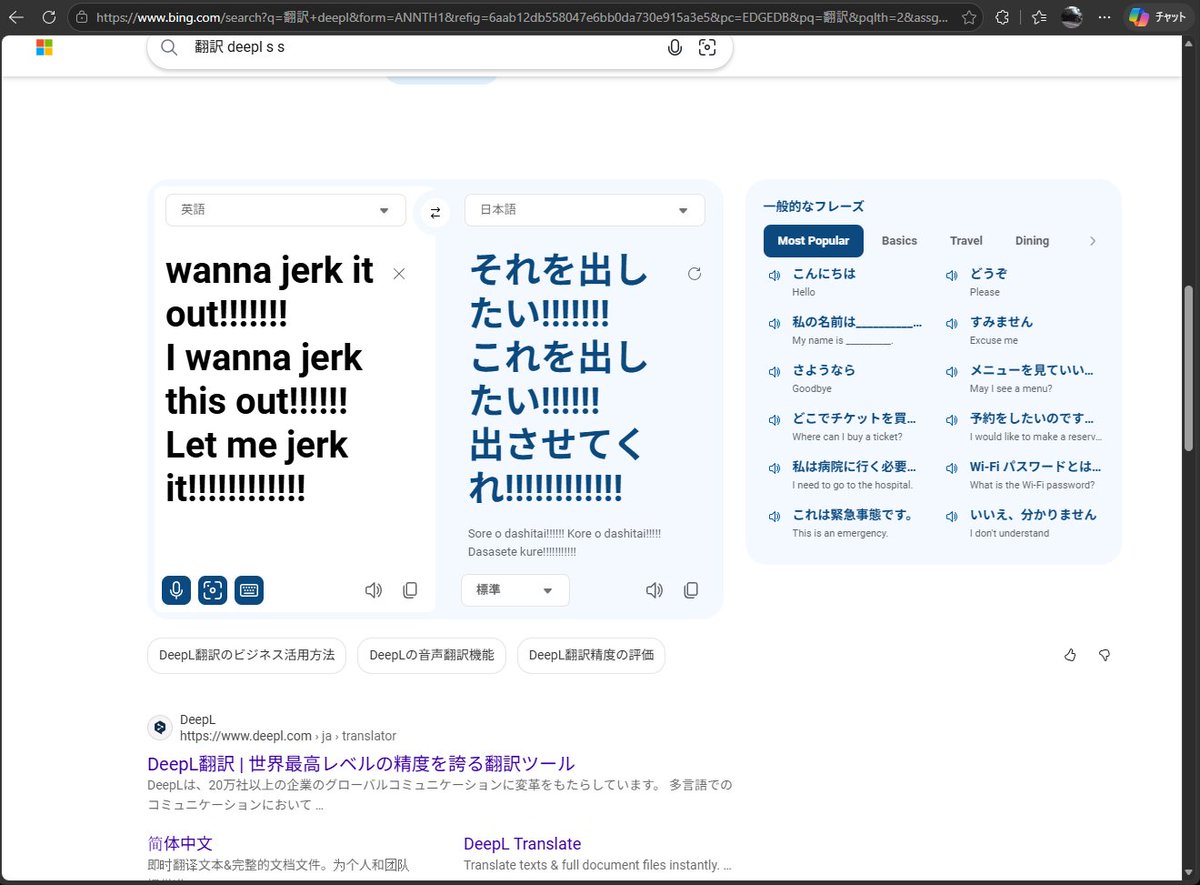Give thumbs up feedback
1200x885 pixels.
click(x=1070, y=655)
